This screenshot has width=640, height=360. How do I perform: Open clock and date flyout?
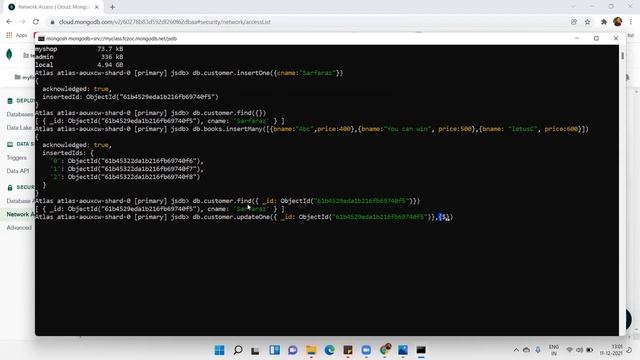(x=611, y=350)
